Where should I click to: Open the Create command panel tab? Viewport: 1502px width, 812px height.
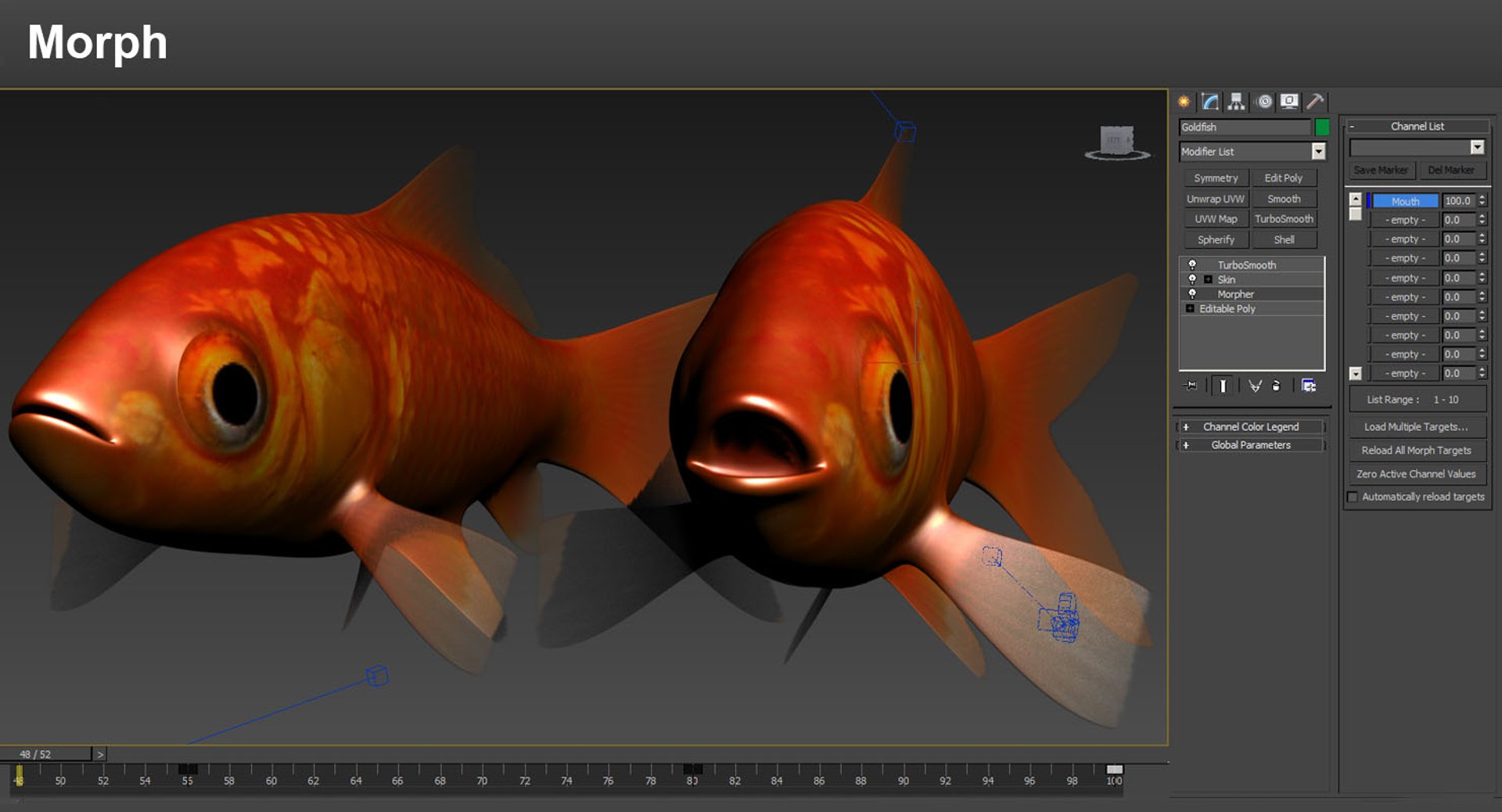coord(1184,102)
